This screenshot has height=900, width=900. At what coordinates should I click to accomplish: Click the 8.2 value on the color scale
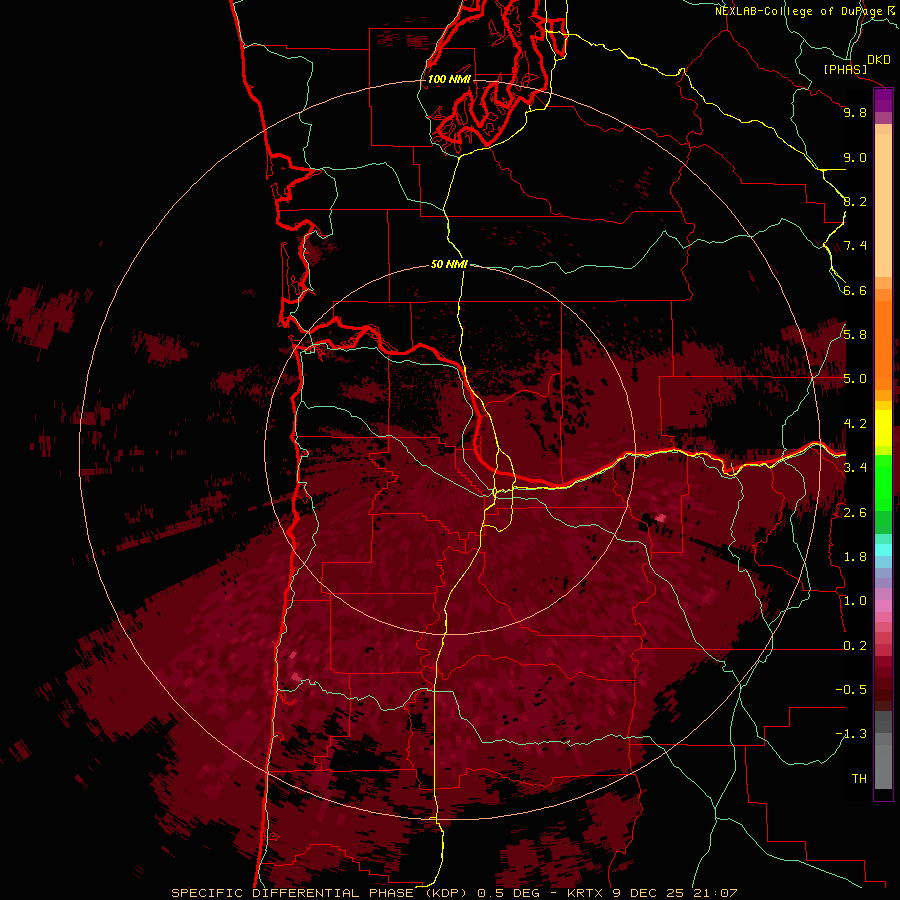click(x=855, y=201)
